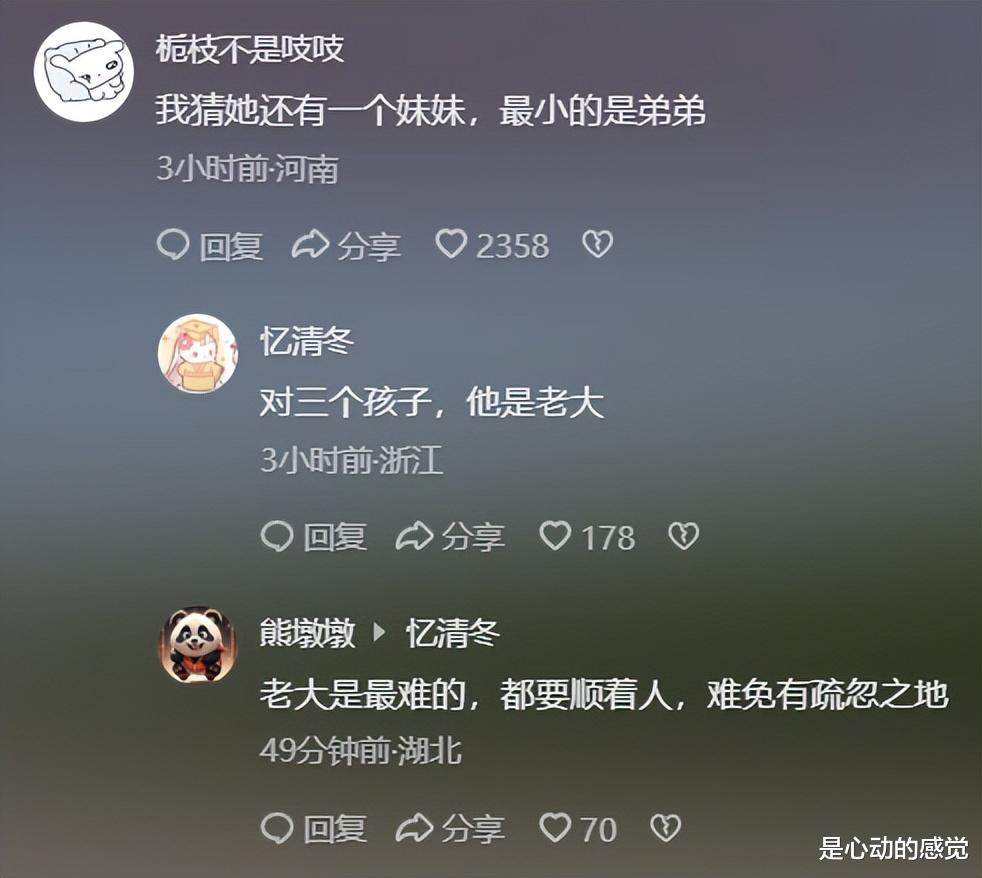The height and width of the screenshot is (878, 982).
Task: Like the comment with 2358 likes
Action: tap(452, 244)
